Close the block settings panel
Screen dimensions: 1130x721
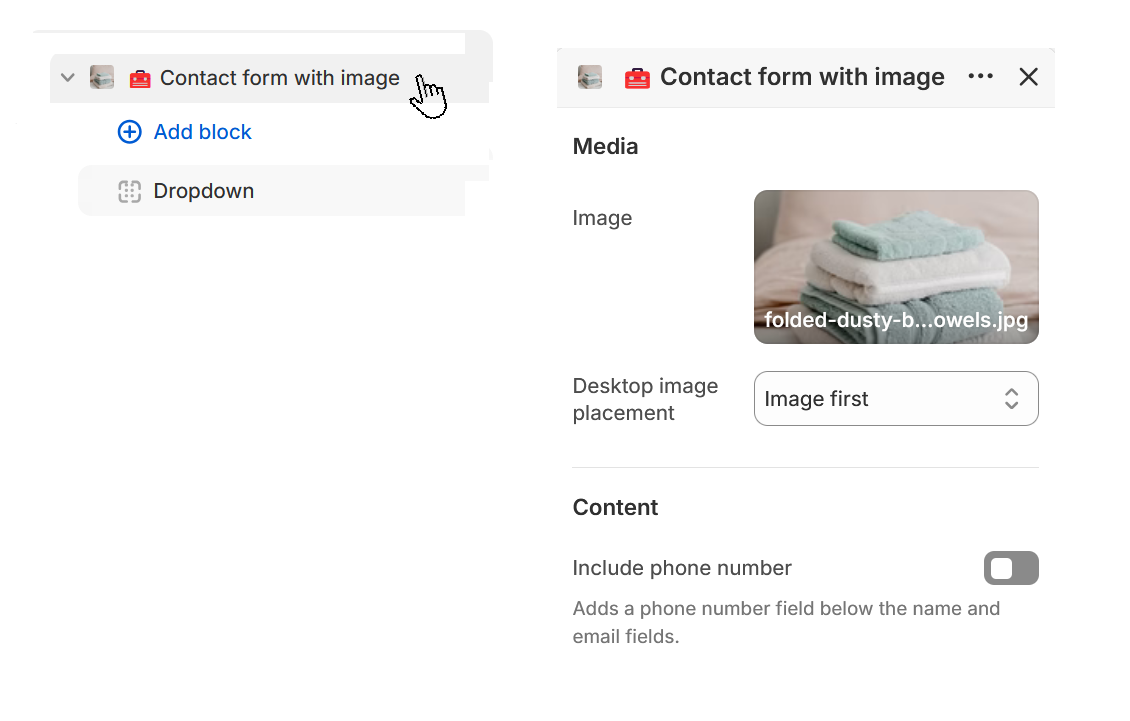coord(1029,76)
